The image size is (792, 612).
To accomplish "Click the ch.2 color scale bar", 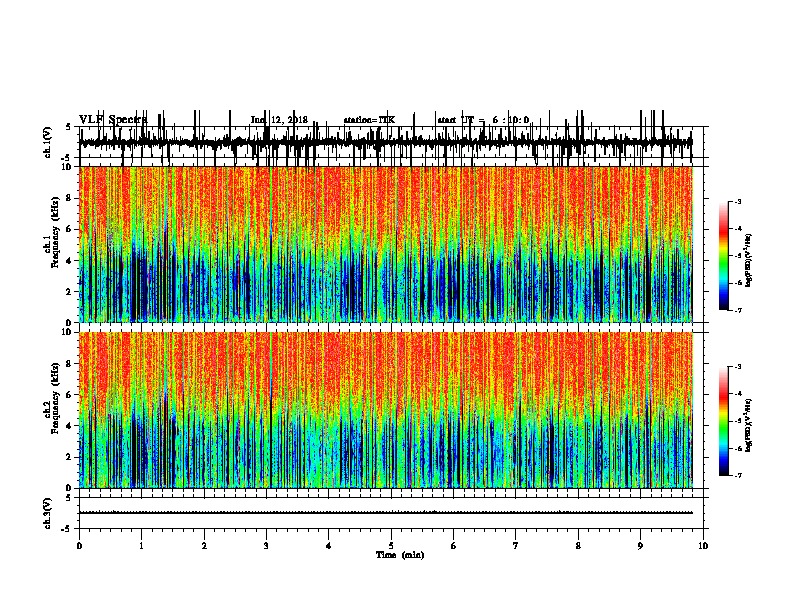I will pyautogui.click(x=724, y=421).
